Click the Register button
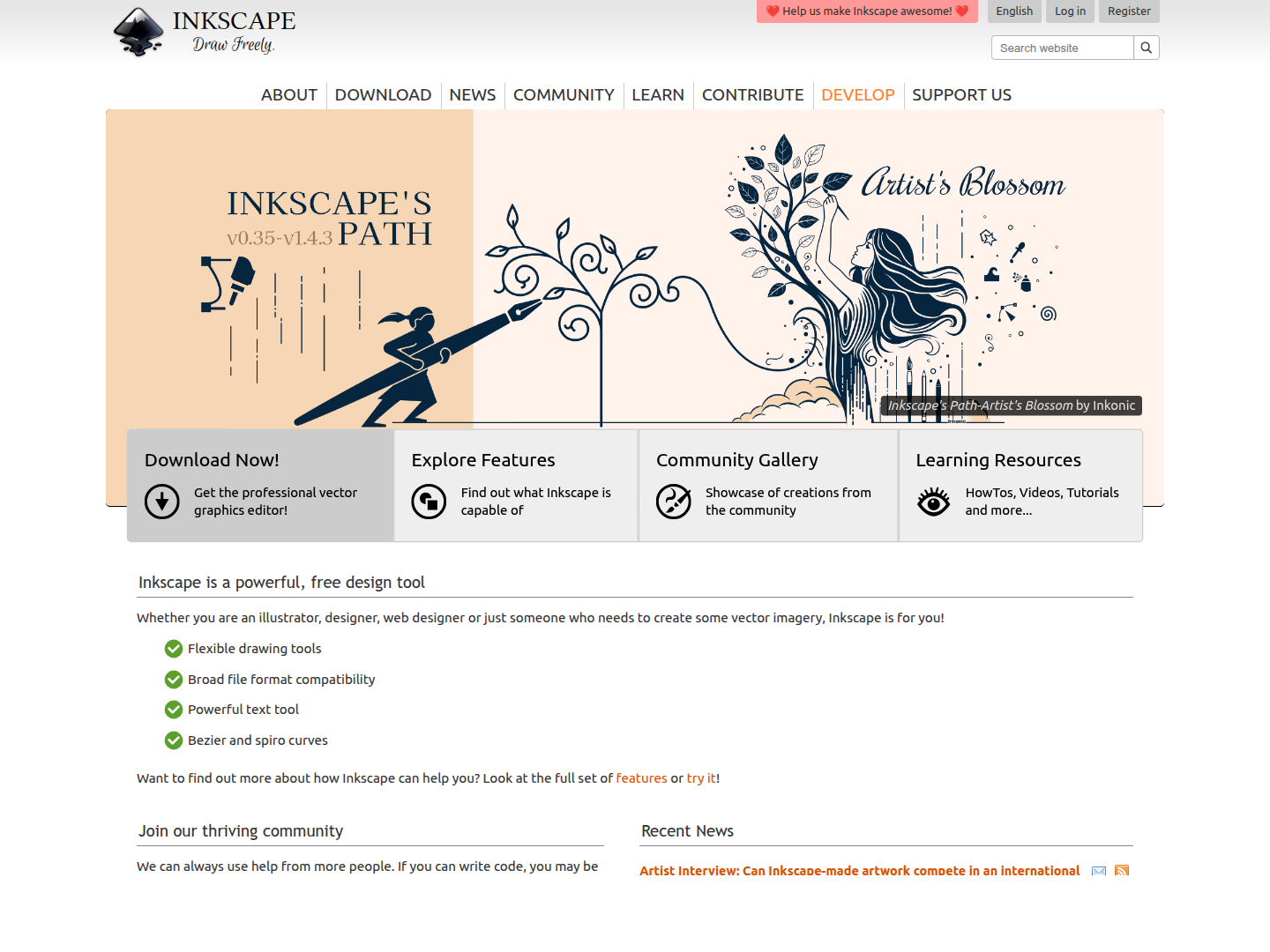The image size is (1270, 952). coord(1129,11)
